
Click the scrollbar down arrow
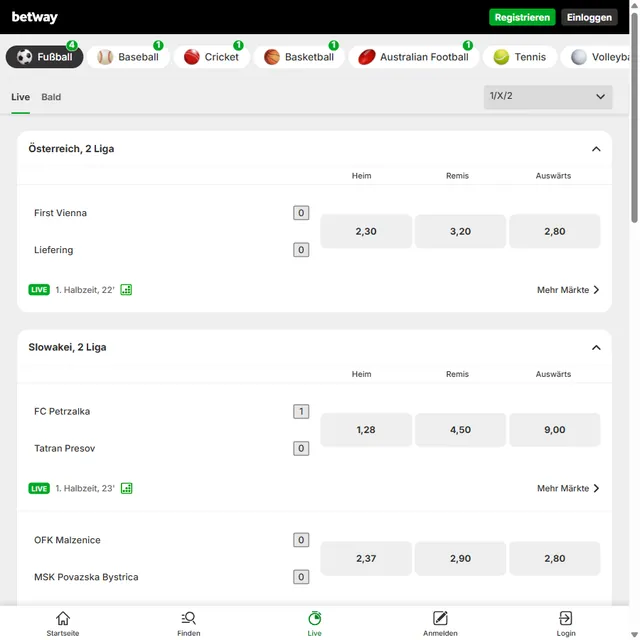tap(634, 635)
